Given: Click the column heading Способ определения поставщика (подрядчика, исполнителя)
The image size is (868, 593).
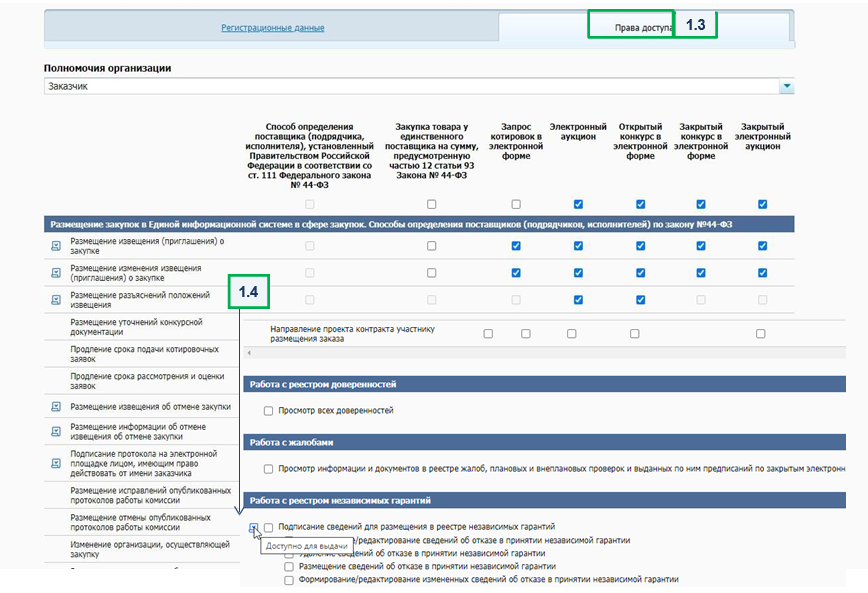Looking at the screenshot, I should pos(309,156).
